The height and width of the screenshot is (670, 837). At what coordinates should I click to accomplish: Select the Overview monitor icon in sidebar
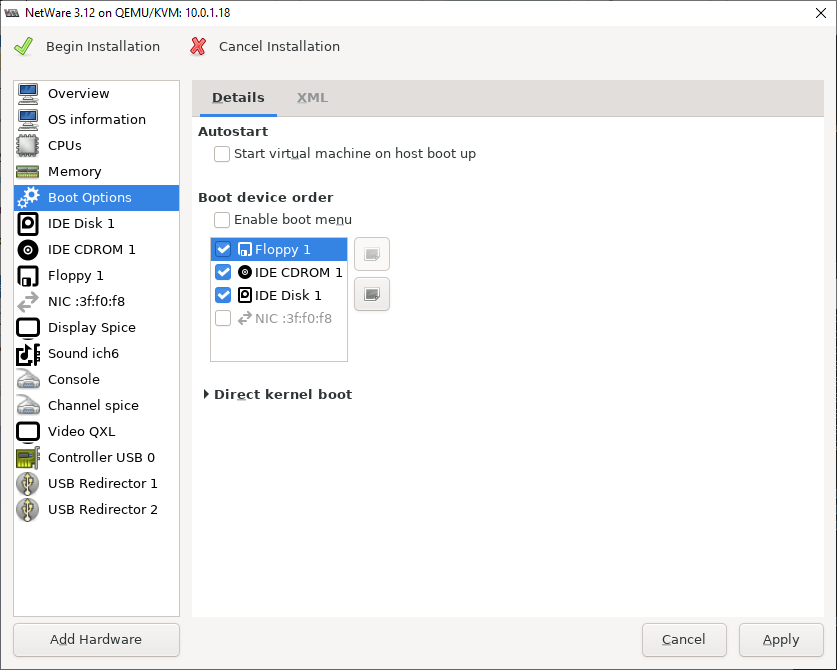point(28,93)
